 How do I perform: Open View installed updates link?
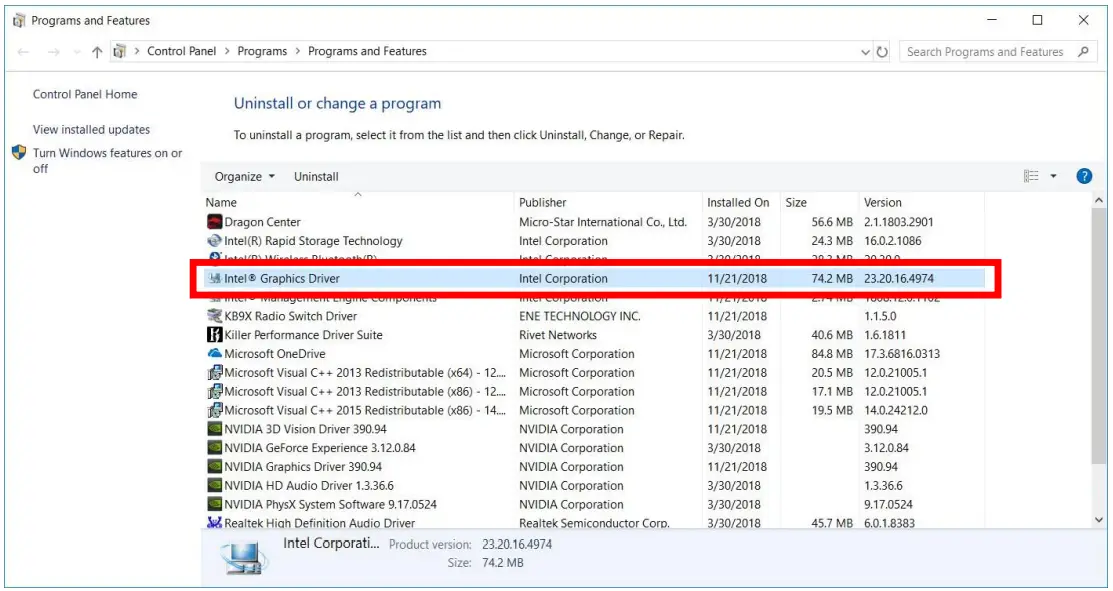[x=91, y=130]
